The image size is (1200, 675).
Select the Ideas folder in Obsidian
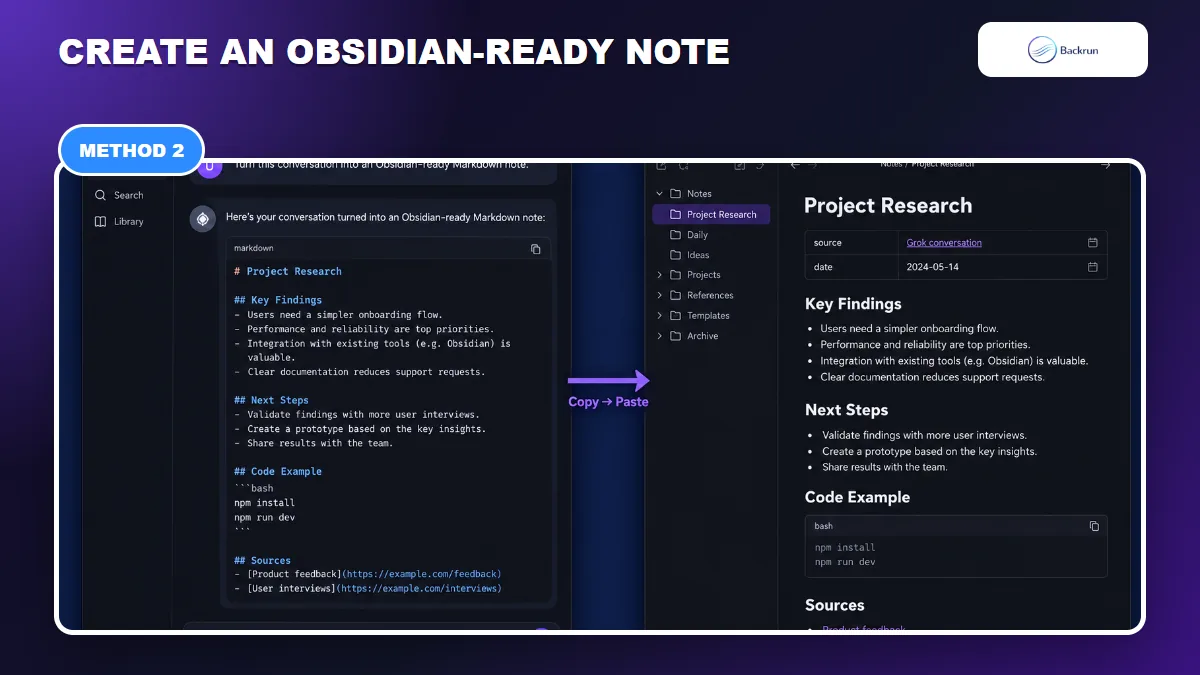[690, 255]
